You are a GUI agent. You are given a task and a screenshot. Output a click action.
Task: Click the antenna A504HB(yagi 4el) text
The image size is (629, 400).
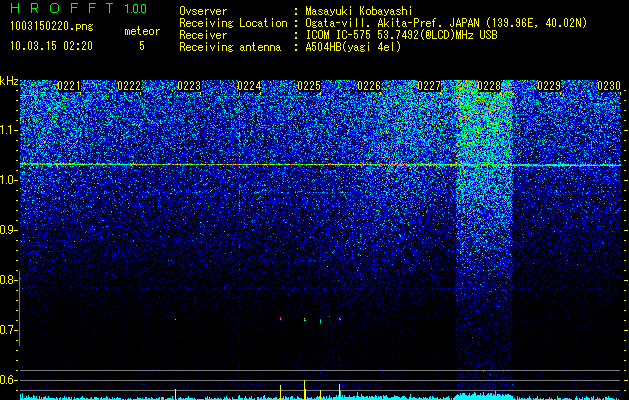point(353,47)
